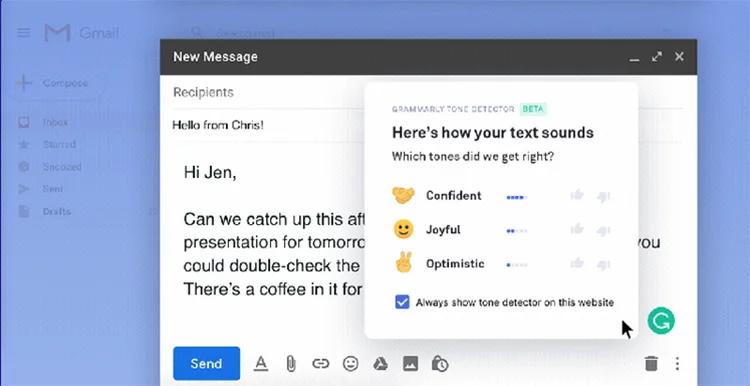Open the Gmail main hamburger menu

pyautogui.click(x=23, y=33)
